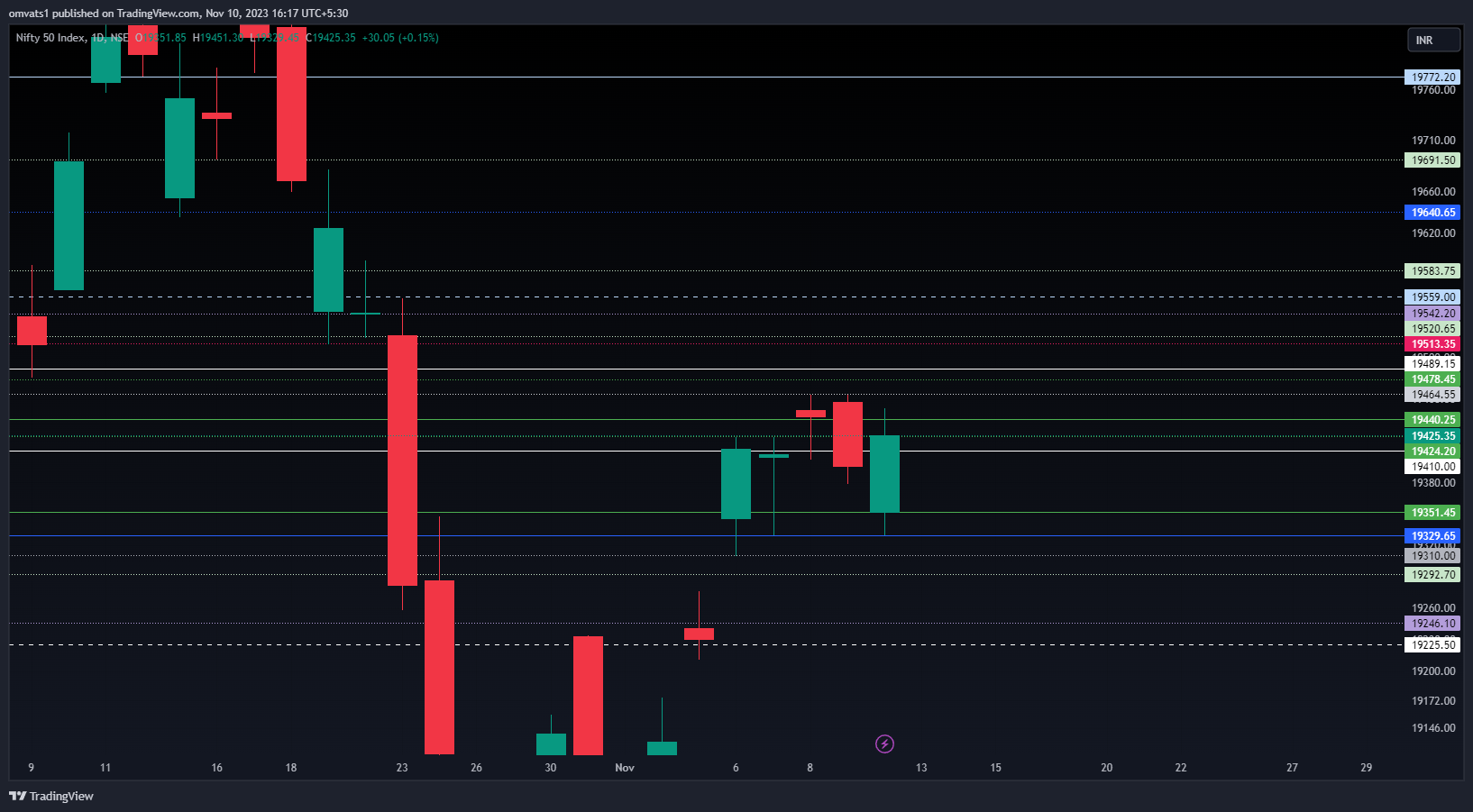Click the 19710.00 price scale value
1473x812 pixels.
tap(1433, 141)
